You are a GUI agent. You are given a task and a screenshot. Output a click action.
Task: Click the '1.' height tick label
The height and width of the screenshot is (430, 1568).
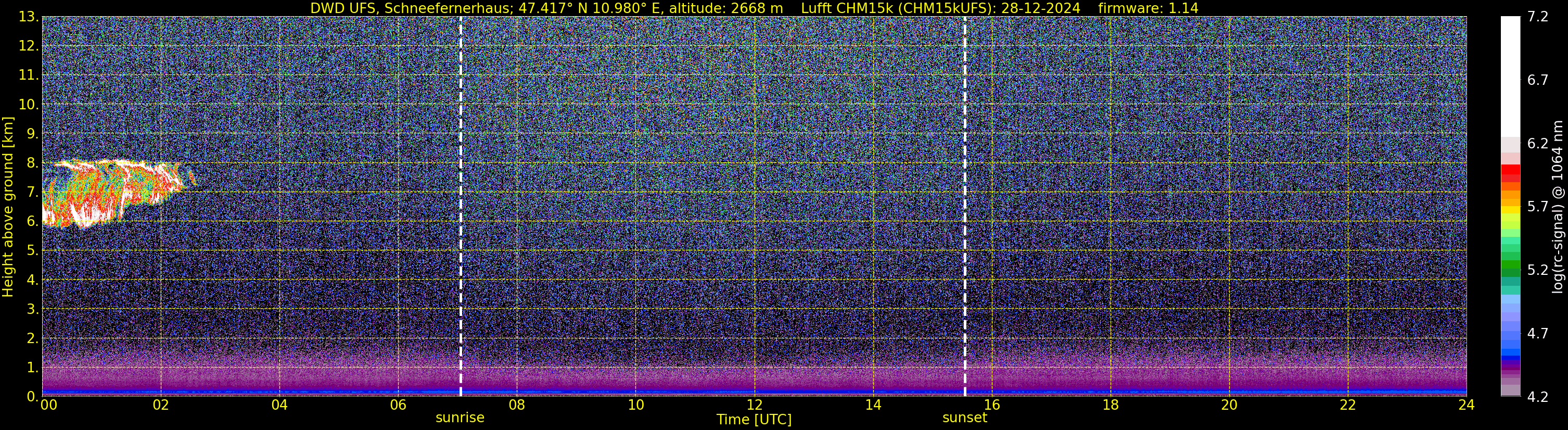click(32, 367)
